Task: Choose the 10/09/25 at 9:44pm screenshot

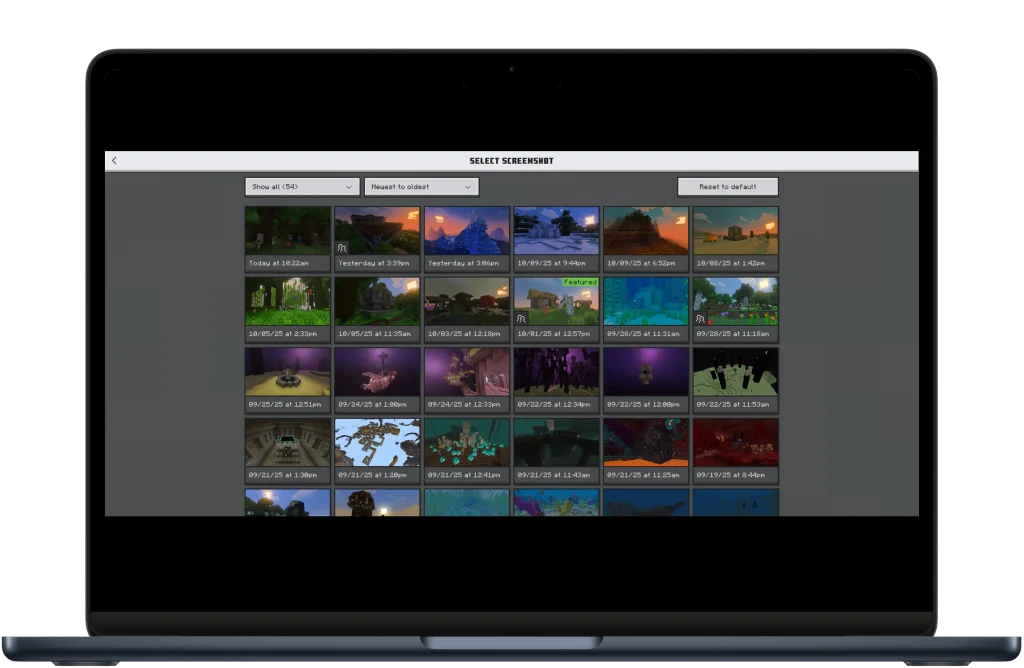Action: pyautogui.click(x=556, y=239)
